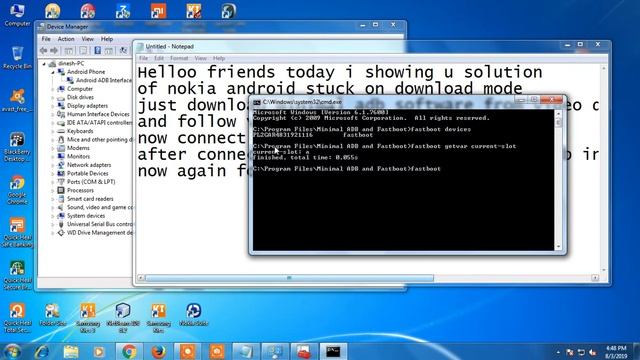Click Windows Media Player on the taskbar

[x=99, y=351]
